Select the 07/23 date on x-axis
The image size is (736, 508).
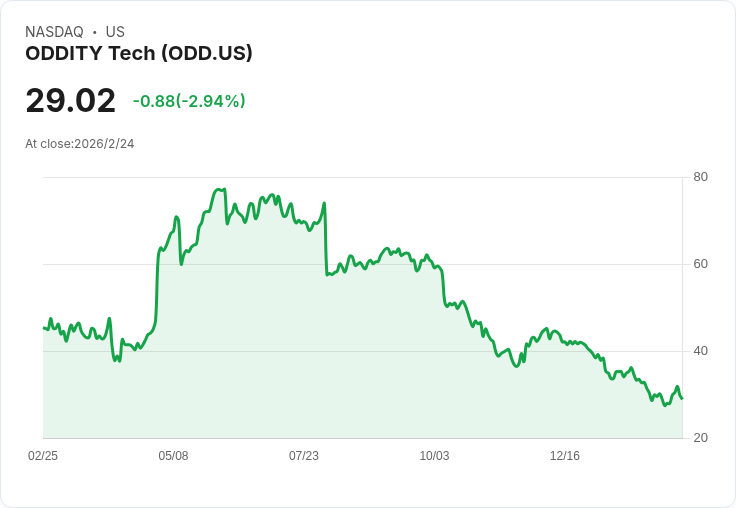[x=304, y=456]
